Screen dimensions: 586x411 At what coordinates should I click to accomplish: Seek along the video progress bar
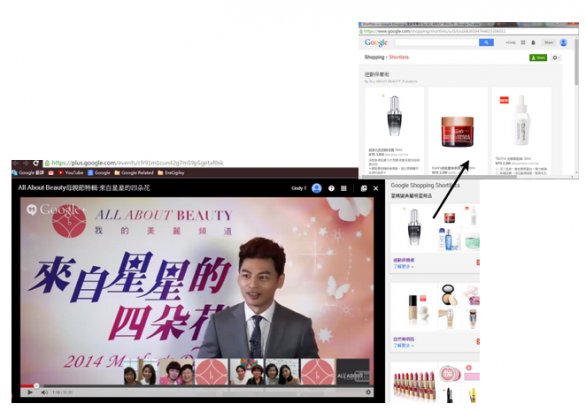pyautogui.click(x=197, y=386)
